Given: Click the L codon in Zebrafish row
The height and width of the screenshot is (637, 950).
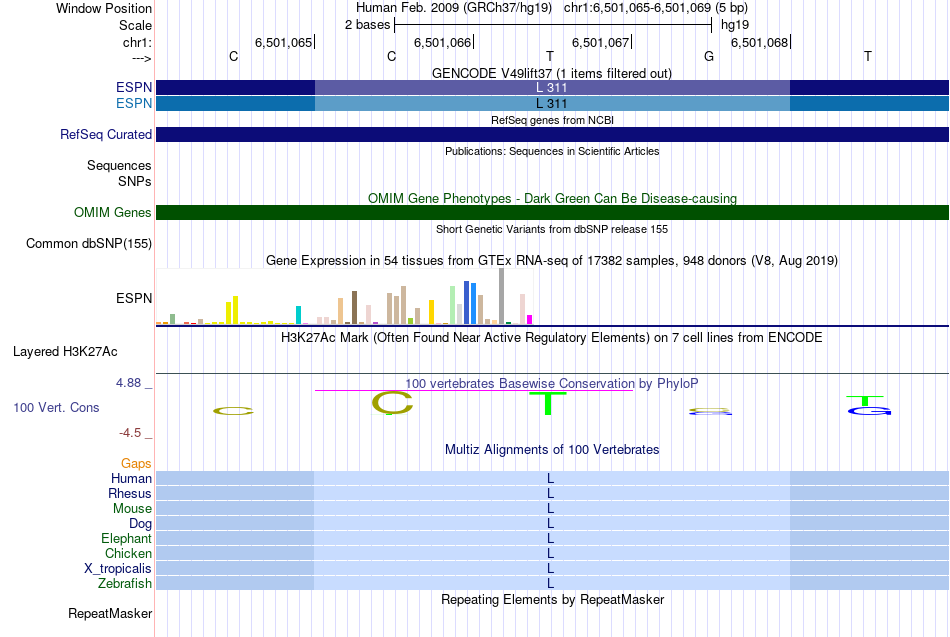Looking at the screenshot, I should 550,583.
